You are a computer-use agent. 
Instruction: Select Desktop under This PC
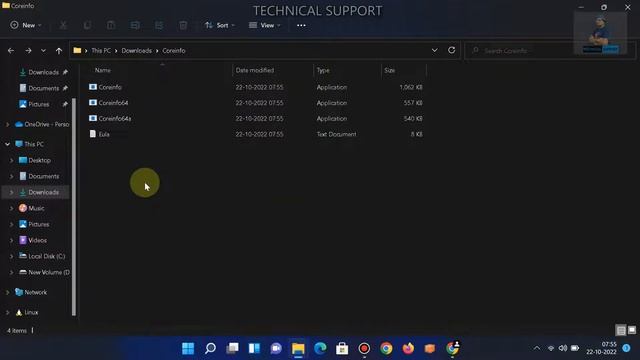[39, 160]
